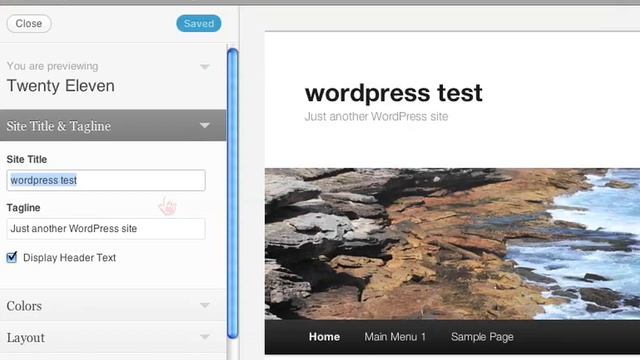Click the 'You are previewing' text

pos(52,66)
